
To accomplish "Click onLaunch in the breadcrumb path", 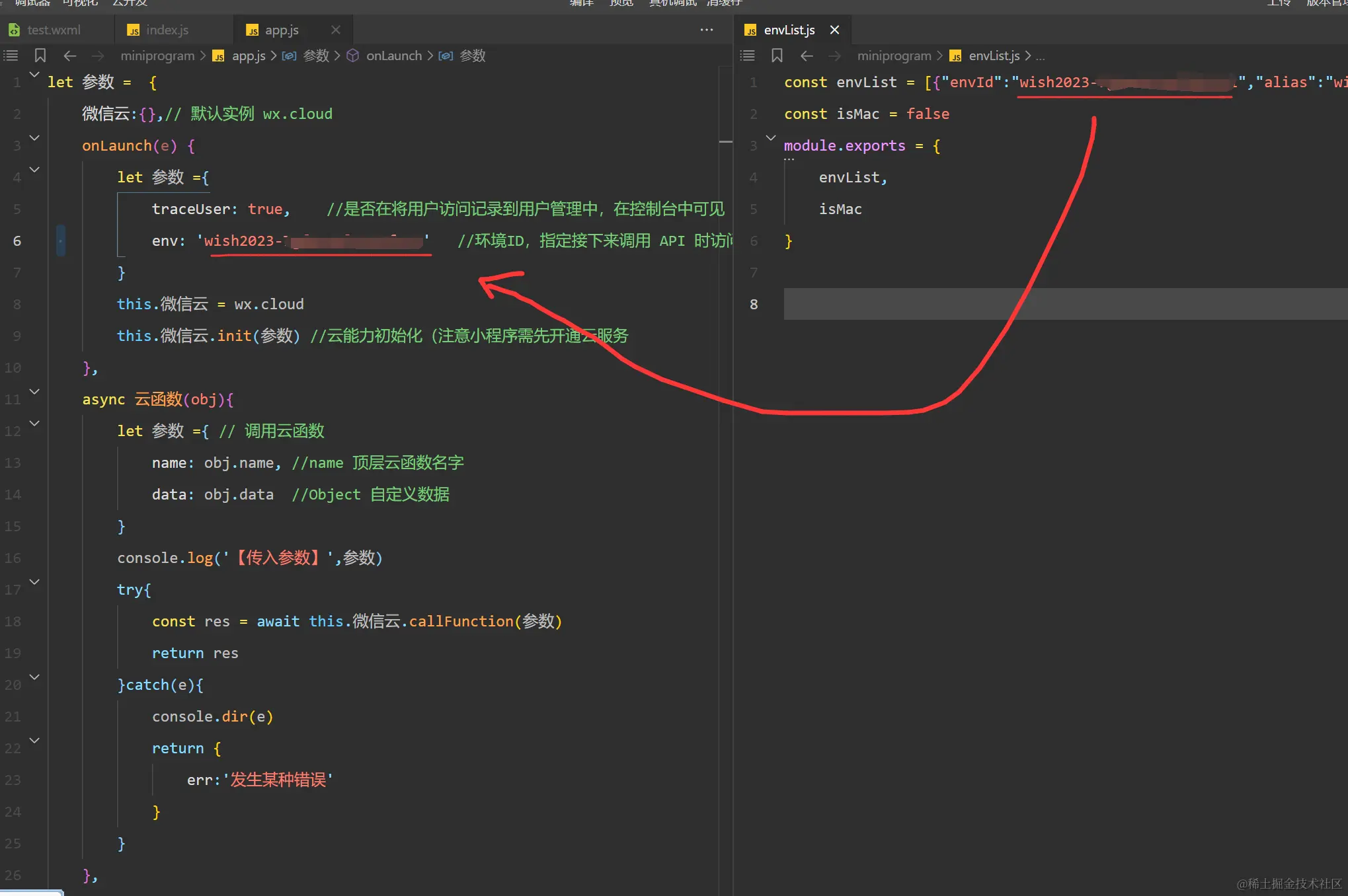I will click(x=393, y=56).
